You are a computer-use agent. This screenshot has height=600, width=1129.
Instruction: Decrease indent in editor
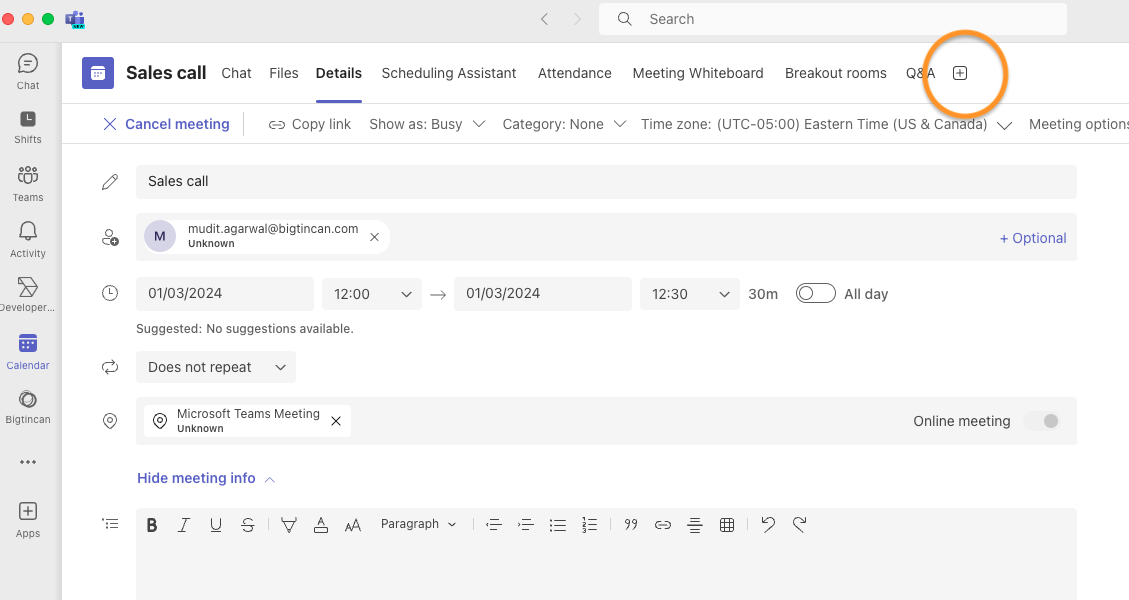(494, 525)
